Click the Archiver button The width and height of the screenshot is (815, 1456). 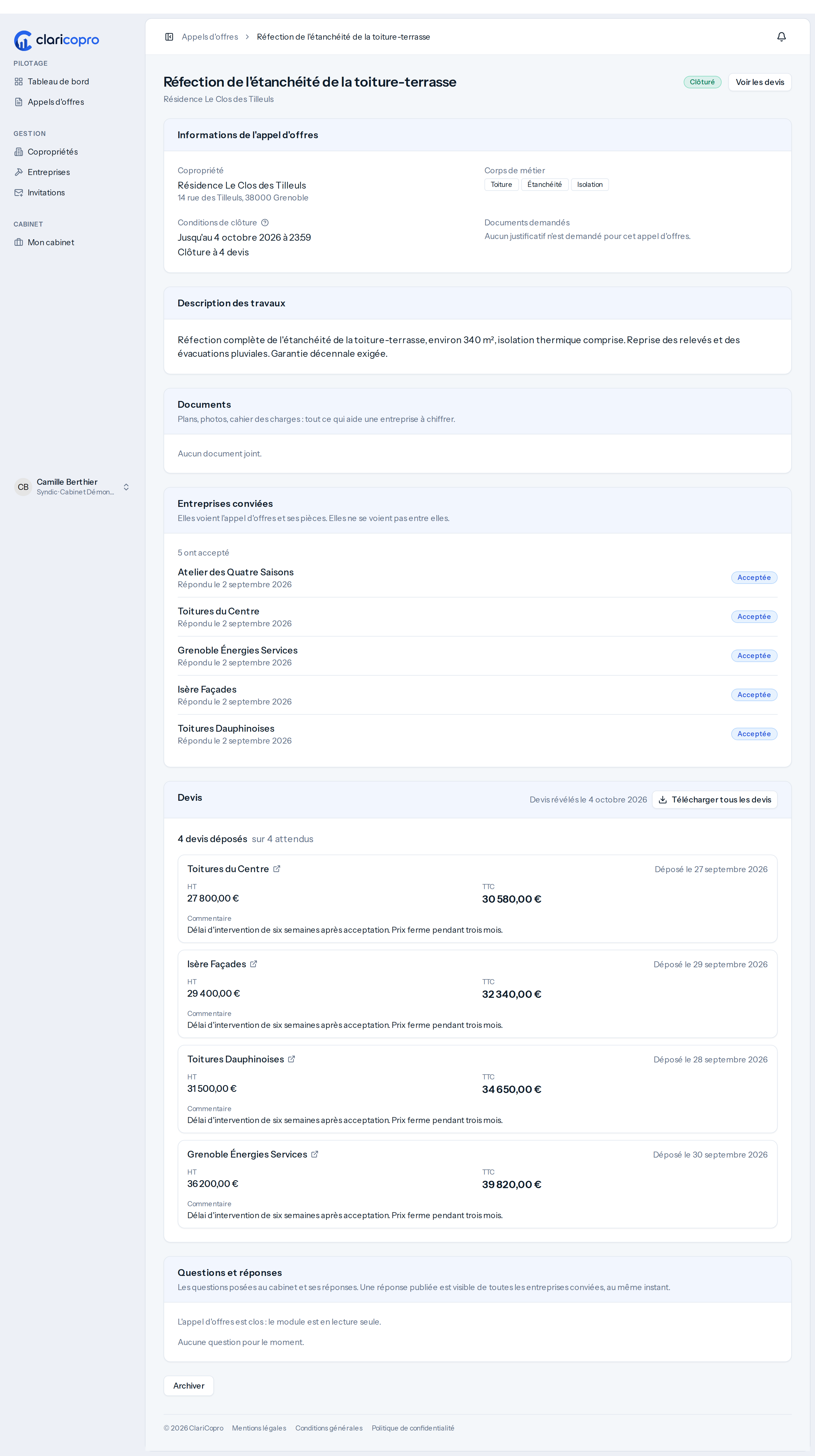coord(189,1385)
